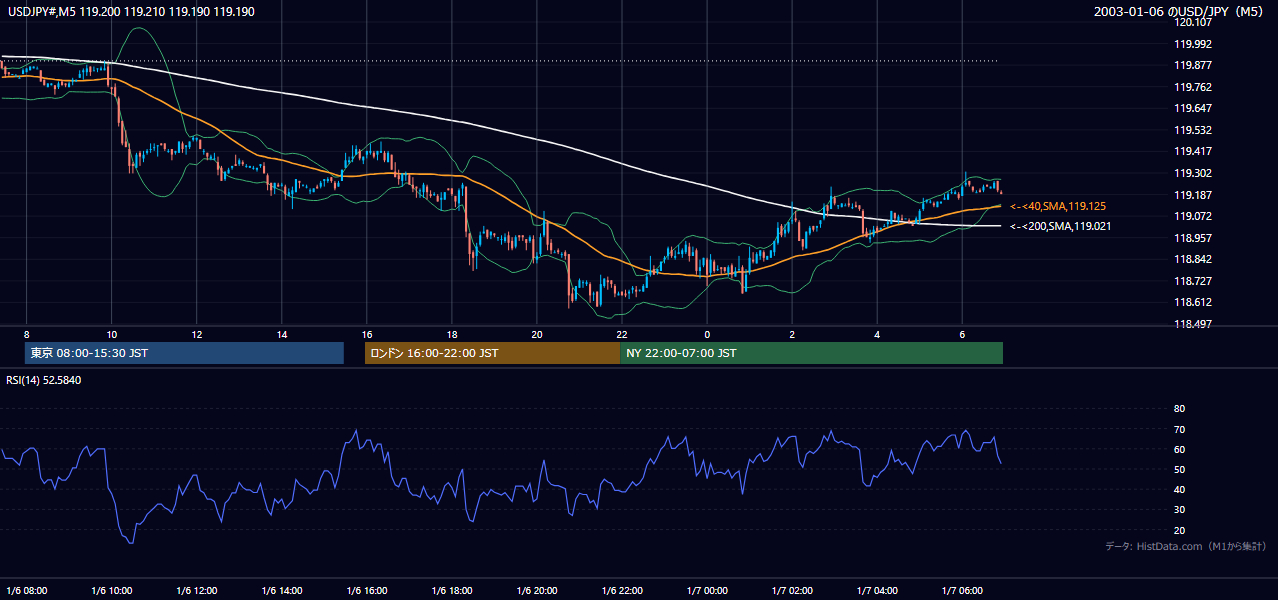Screen dimensions: 1278x600
Task: Click hour tick 8 on chart axis
Action: [27, 334]
